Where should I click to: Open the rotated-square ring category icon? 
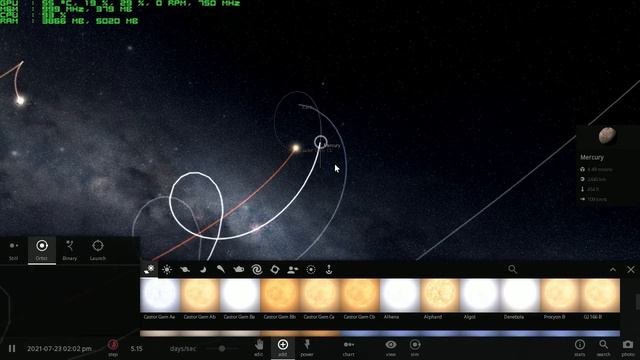[275, 269]
